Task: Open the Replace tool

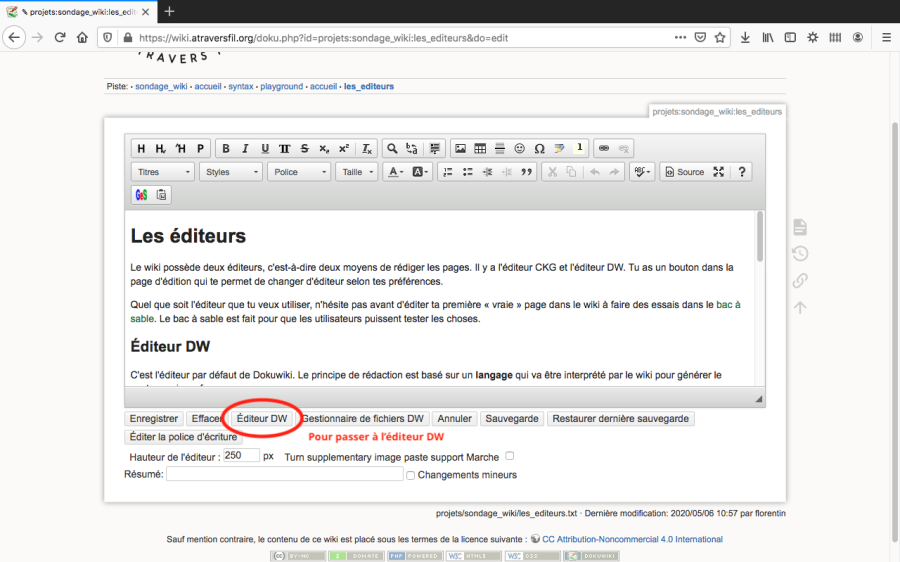Action: point(412,149)
